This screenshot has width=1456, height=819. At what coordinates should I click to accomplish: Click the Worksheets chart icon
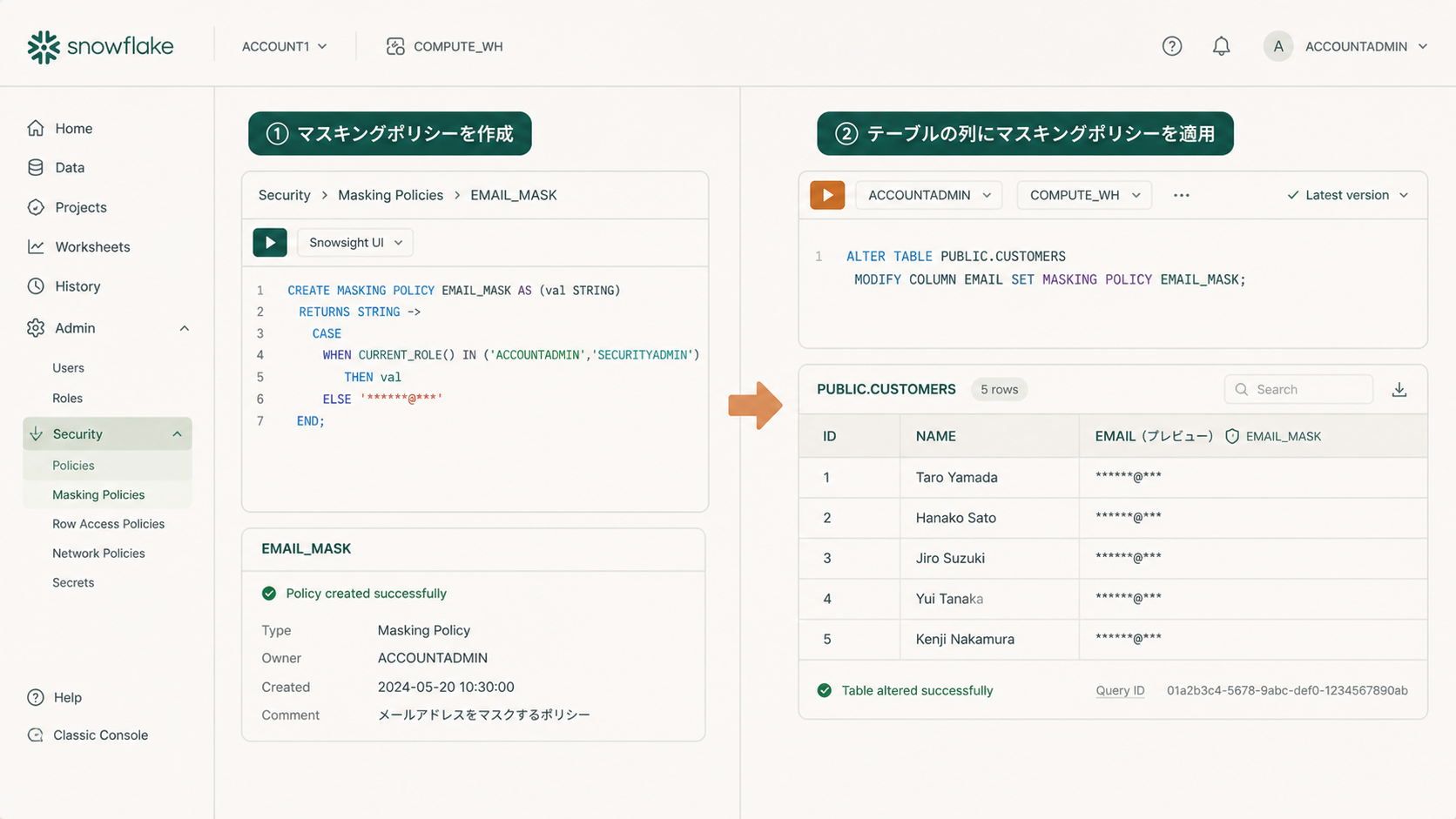(36, 246)
